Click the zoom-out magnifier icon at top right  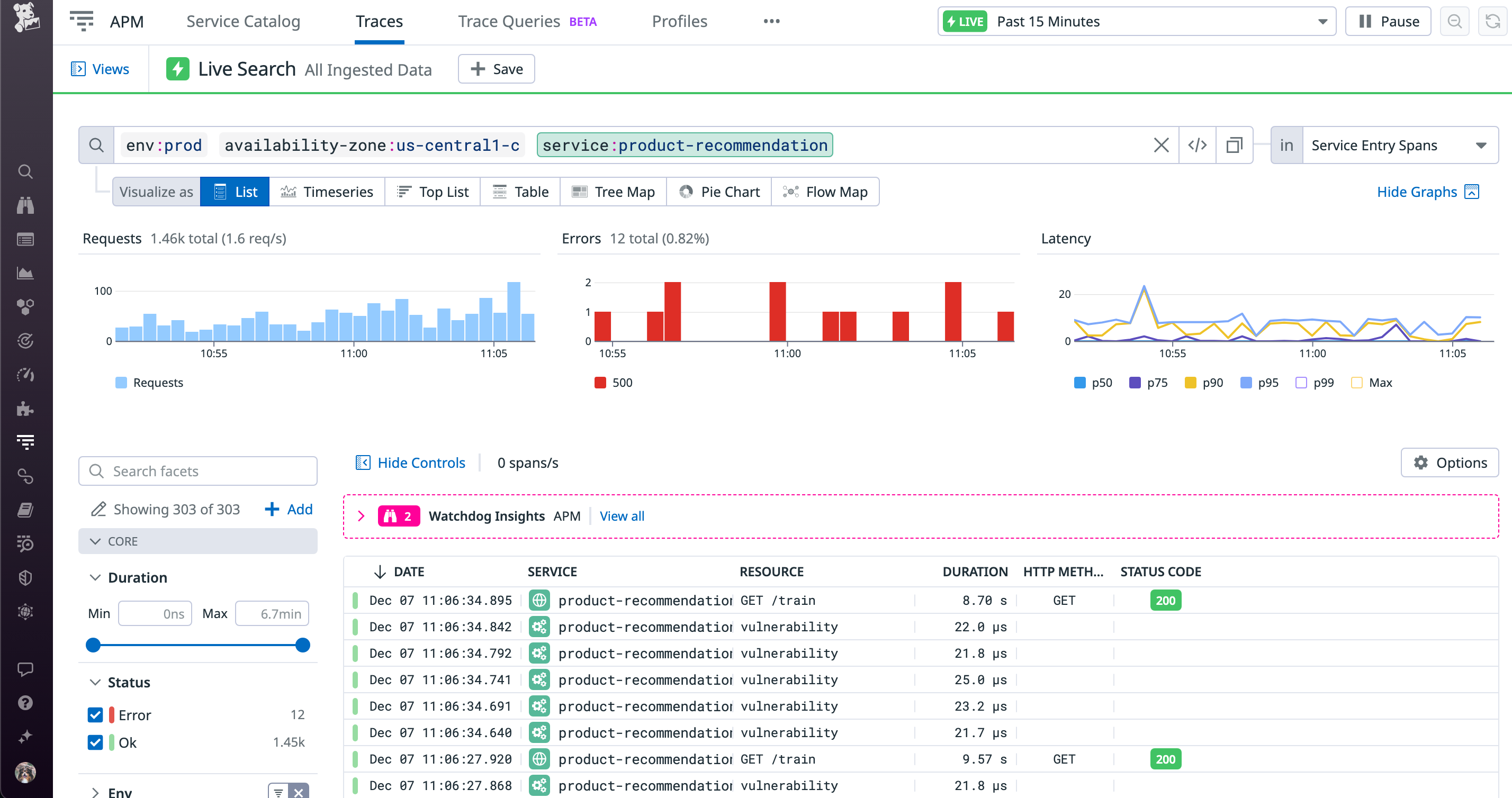click(x=1455, y=21)
